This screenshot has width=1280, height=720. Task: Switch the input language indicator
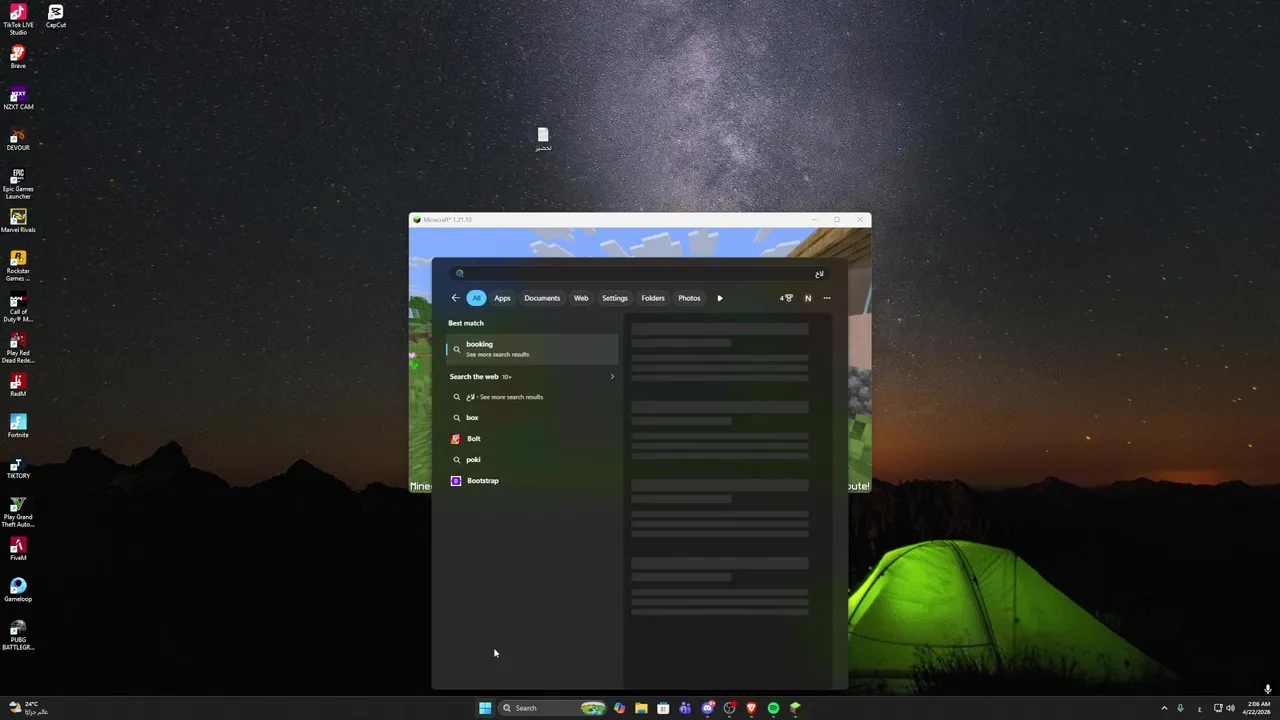[x=1199, y=709]
